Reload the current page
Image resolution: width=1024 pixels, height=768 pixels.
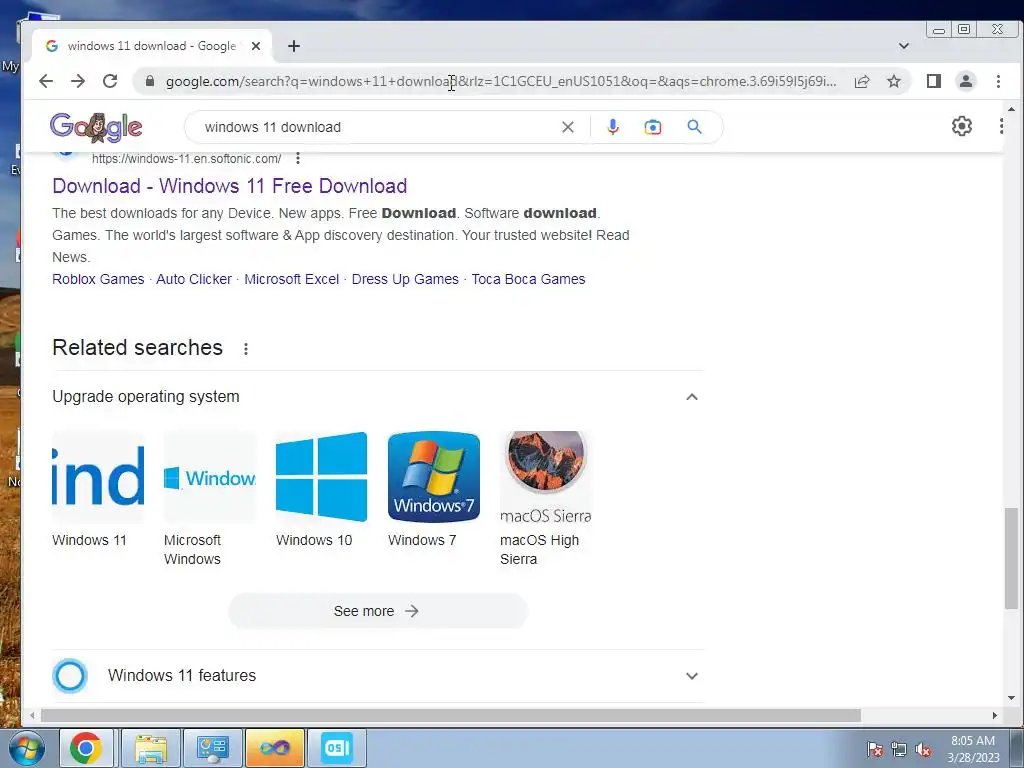pyautogui.click(x=110, y=81)
